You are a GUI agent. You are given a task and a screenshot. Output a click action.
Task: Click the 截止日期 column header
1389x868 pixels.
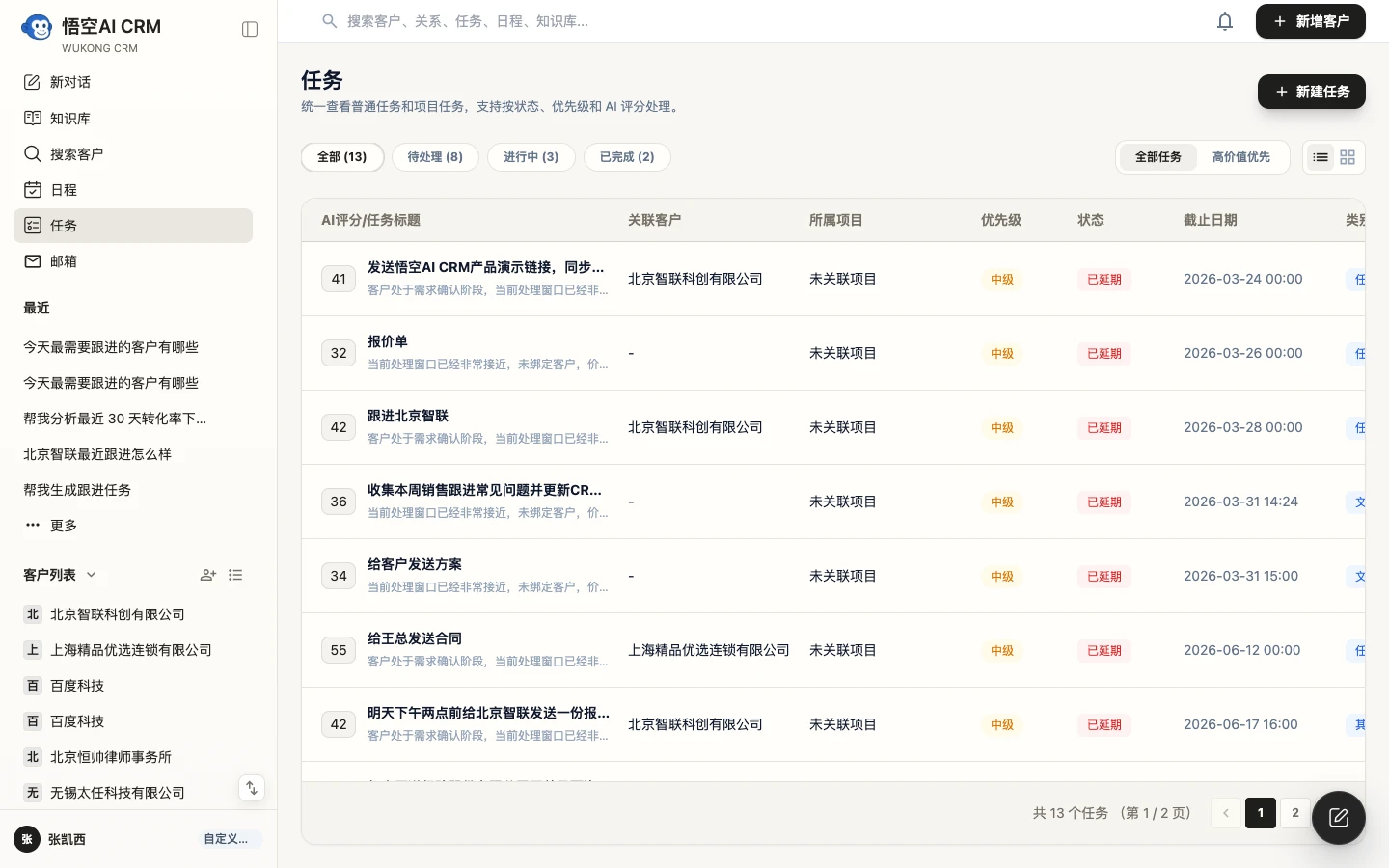1210,220
